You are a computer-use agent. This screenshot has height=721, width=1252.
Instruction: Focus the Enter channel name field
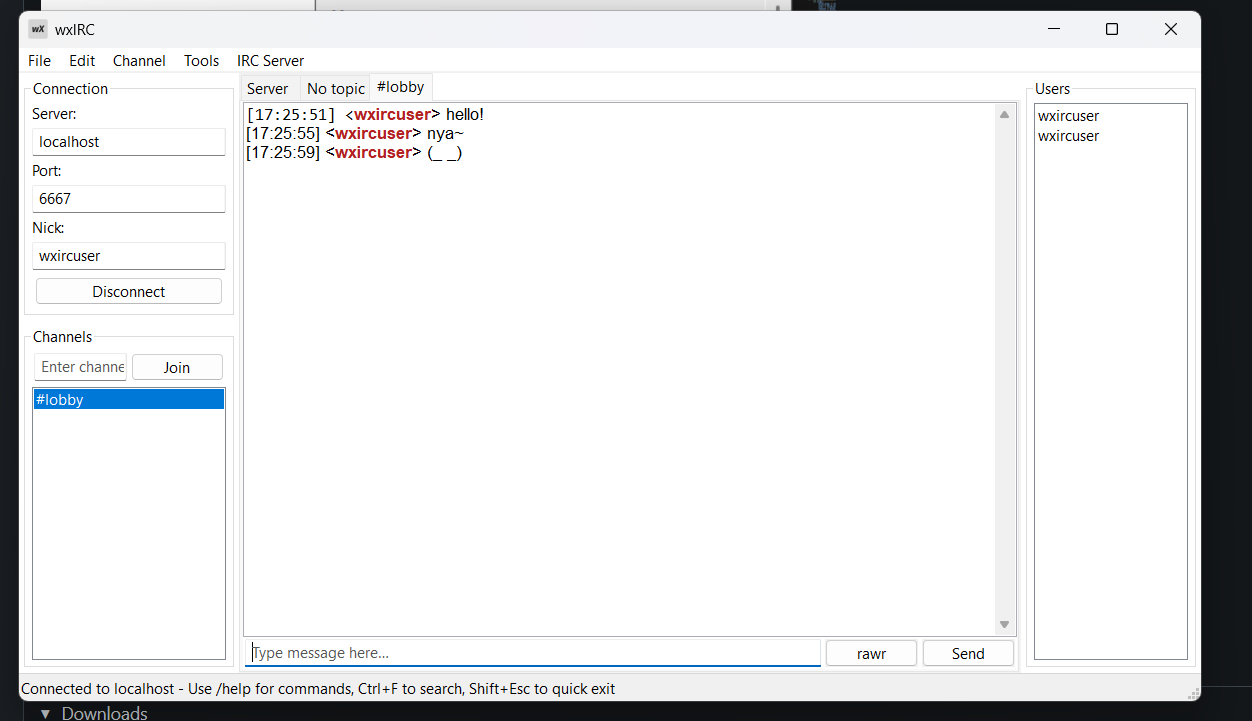pyautogui.click(x=81, y=367)
